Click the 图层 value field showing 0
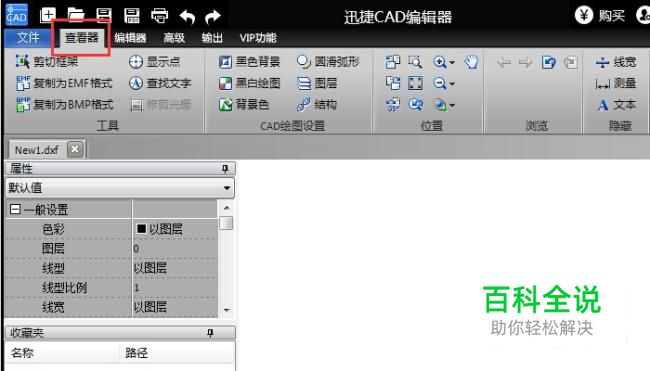This screenshot has width=650, height=371. [175, 248]
